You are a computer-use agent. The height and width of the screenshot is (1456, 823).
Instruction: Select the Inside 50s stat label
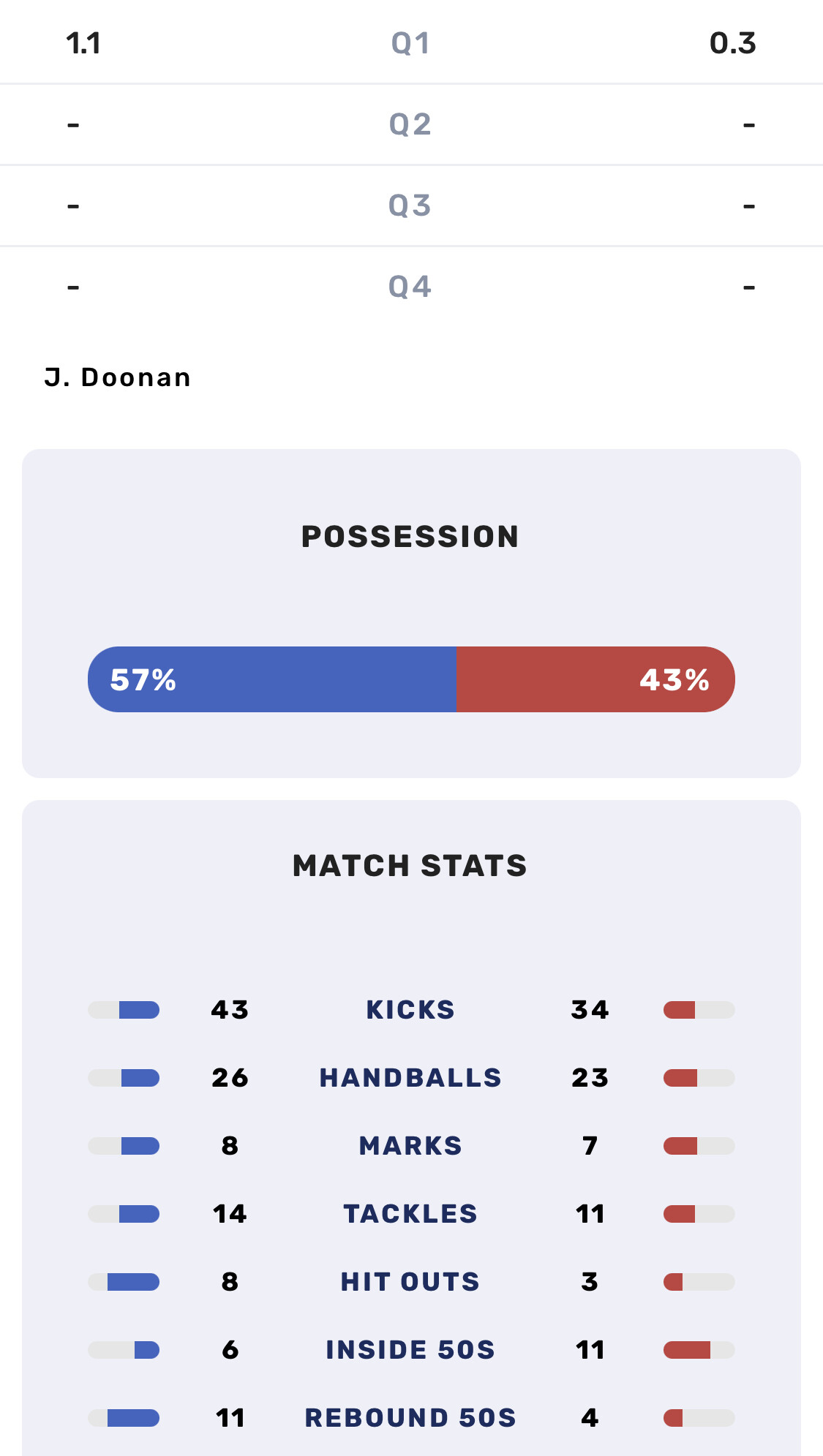(x=410, y=1350)
